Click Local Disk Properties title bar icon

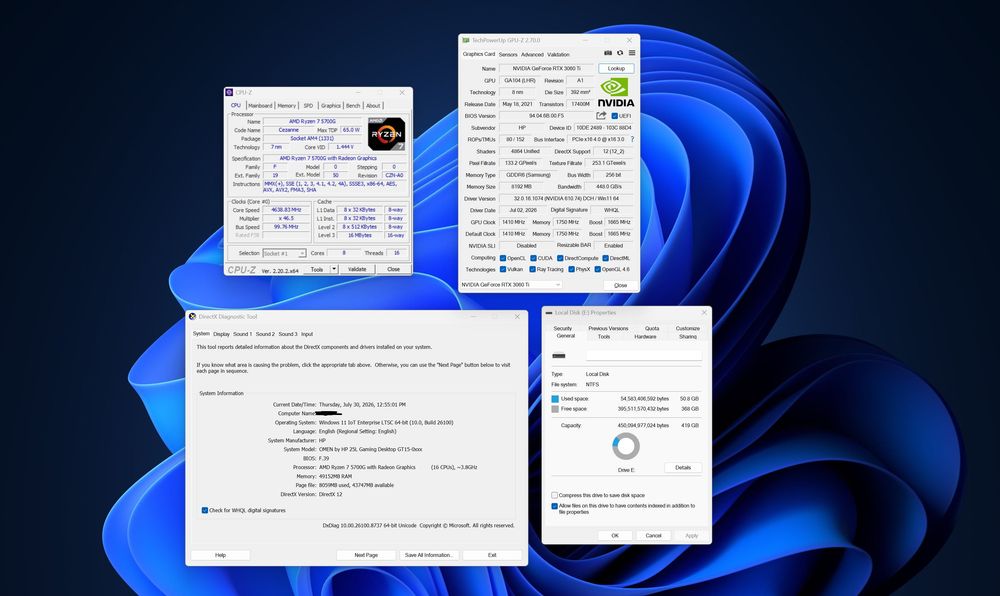[548, 313]
